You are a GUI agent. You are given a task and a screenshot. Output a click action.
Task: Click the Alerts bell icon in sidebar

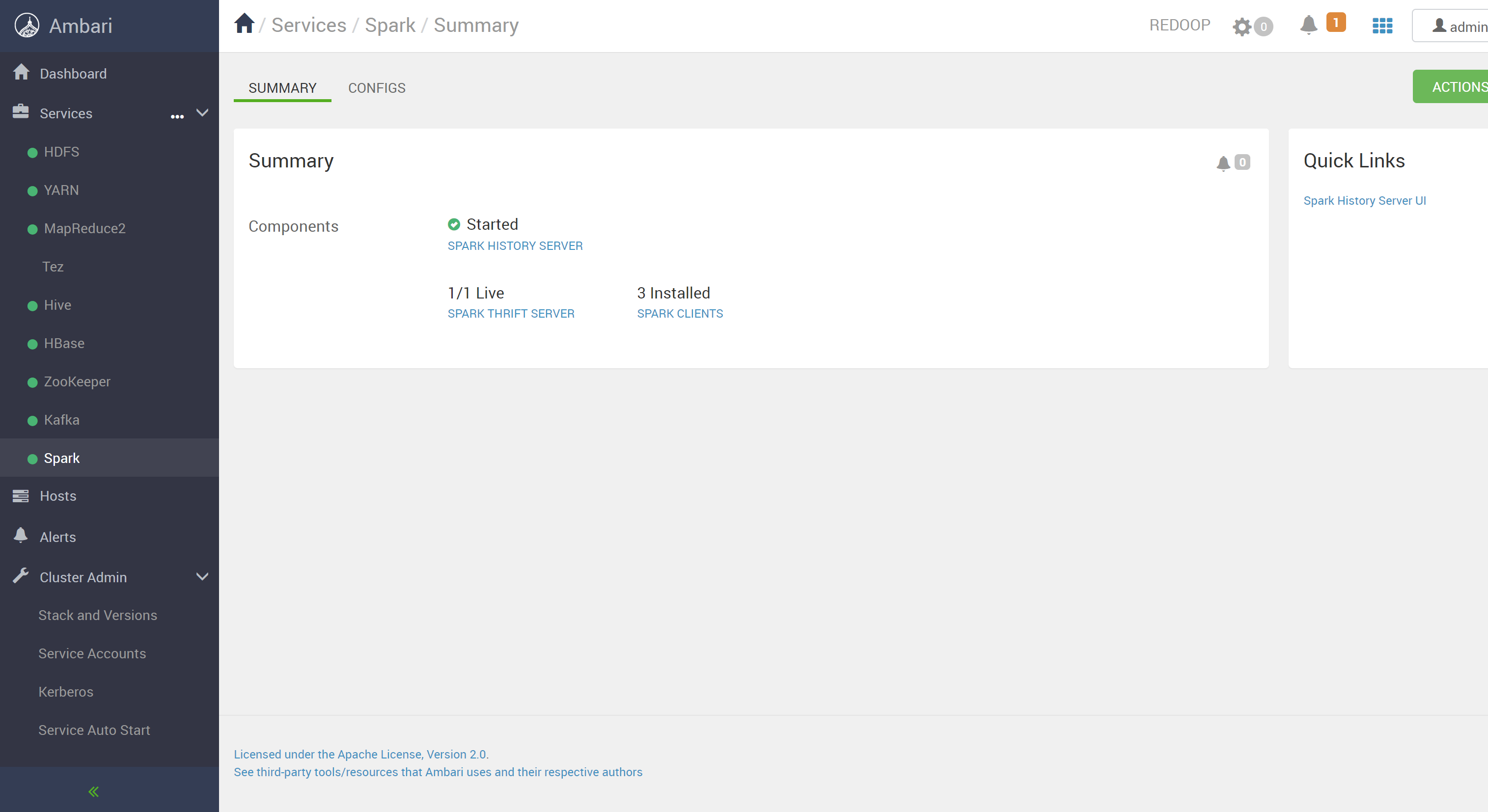pyautogui.click(x=21, y=536)
